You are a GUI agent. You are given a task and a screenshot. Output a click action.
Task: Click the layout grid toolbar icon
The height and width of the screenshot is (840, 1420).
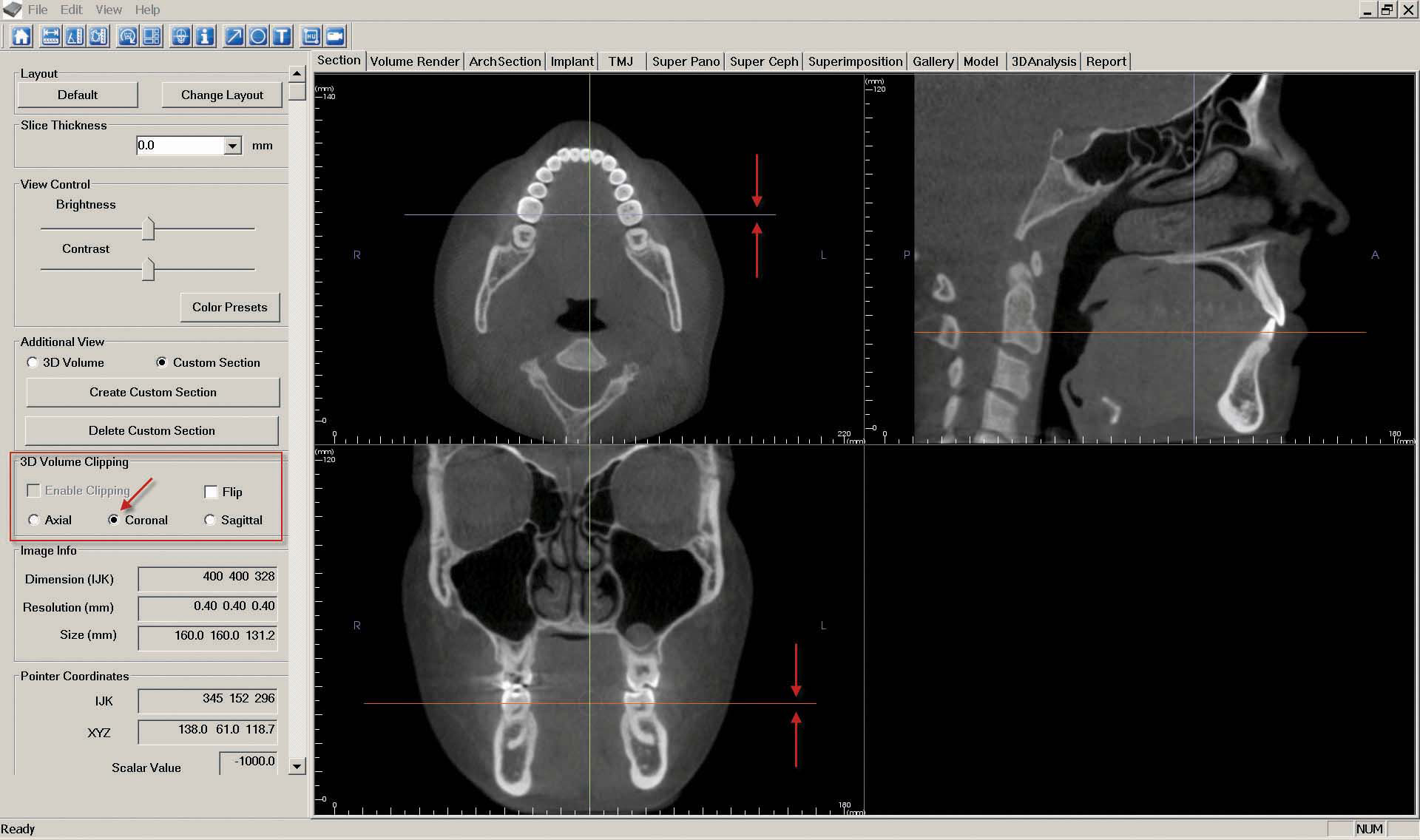(x=152, y=36)
